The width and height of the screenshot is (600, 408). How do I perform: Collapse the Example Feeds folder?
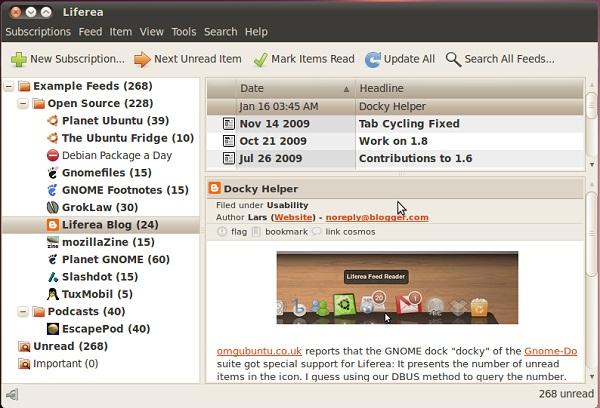(9, 87)
